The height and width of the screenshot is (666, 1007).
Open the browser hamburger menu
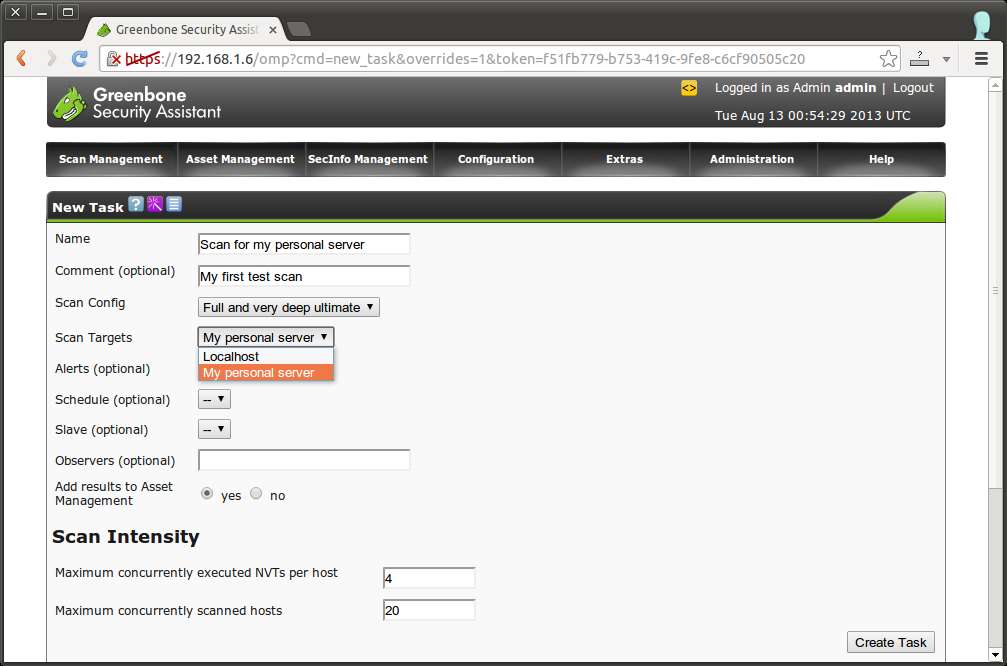coord(981,58)
